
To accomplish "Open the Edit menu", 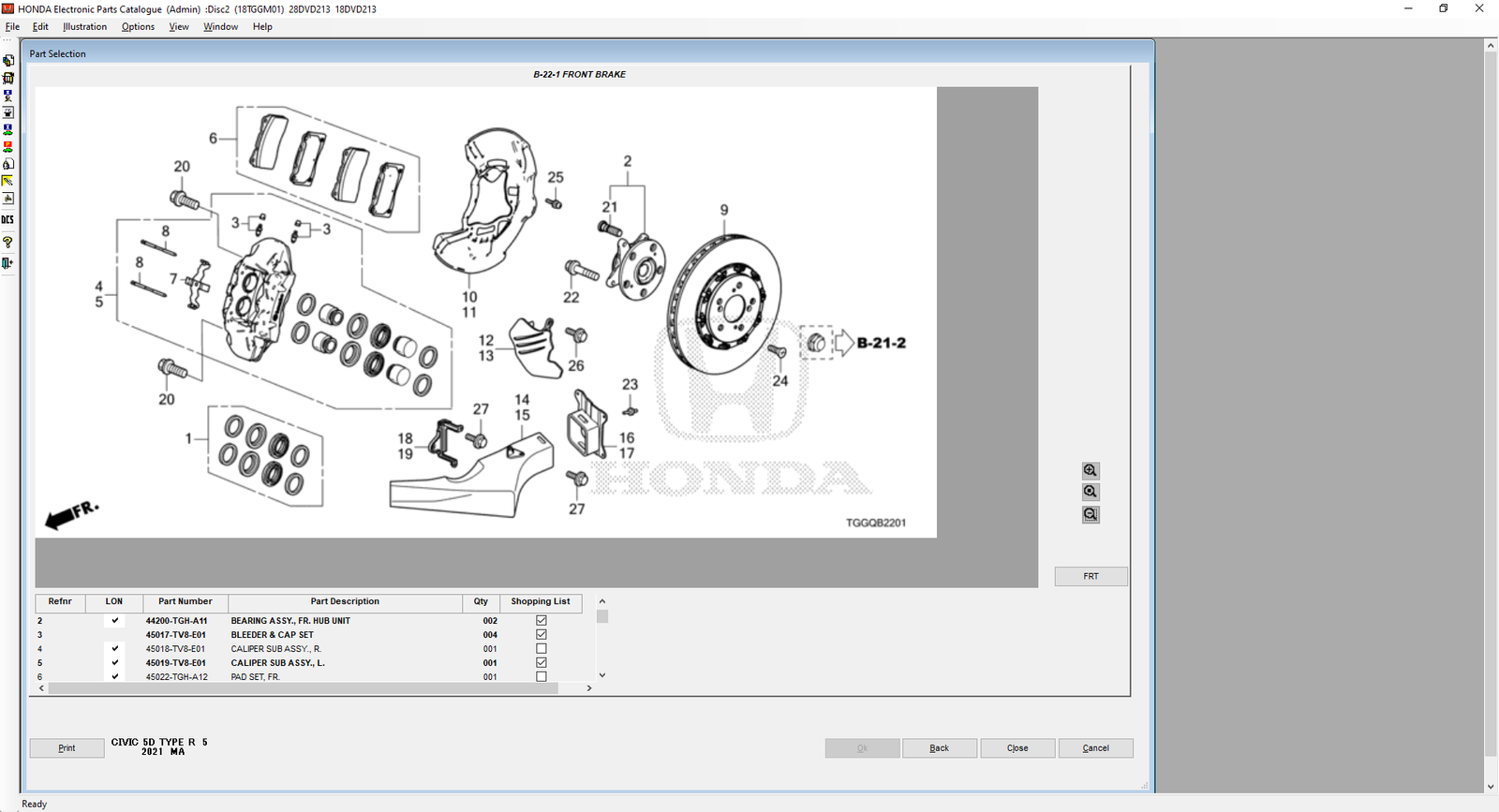I will (40, 27).
